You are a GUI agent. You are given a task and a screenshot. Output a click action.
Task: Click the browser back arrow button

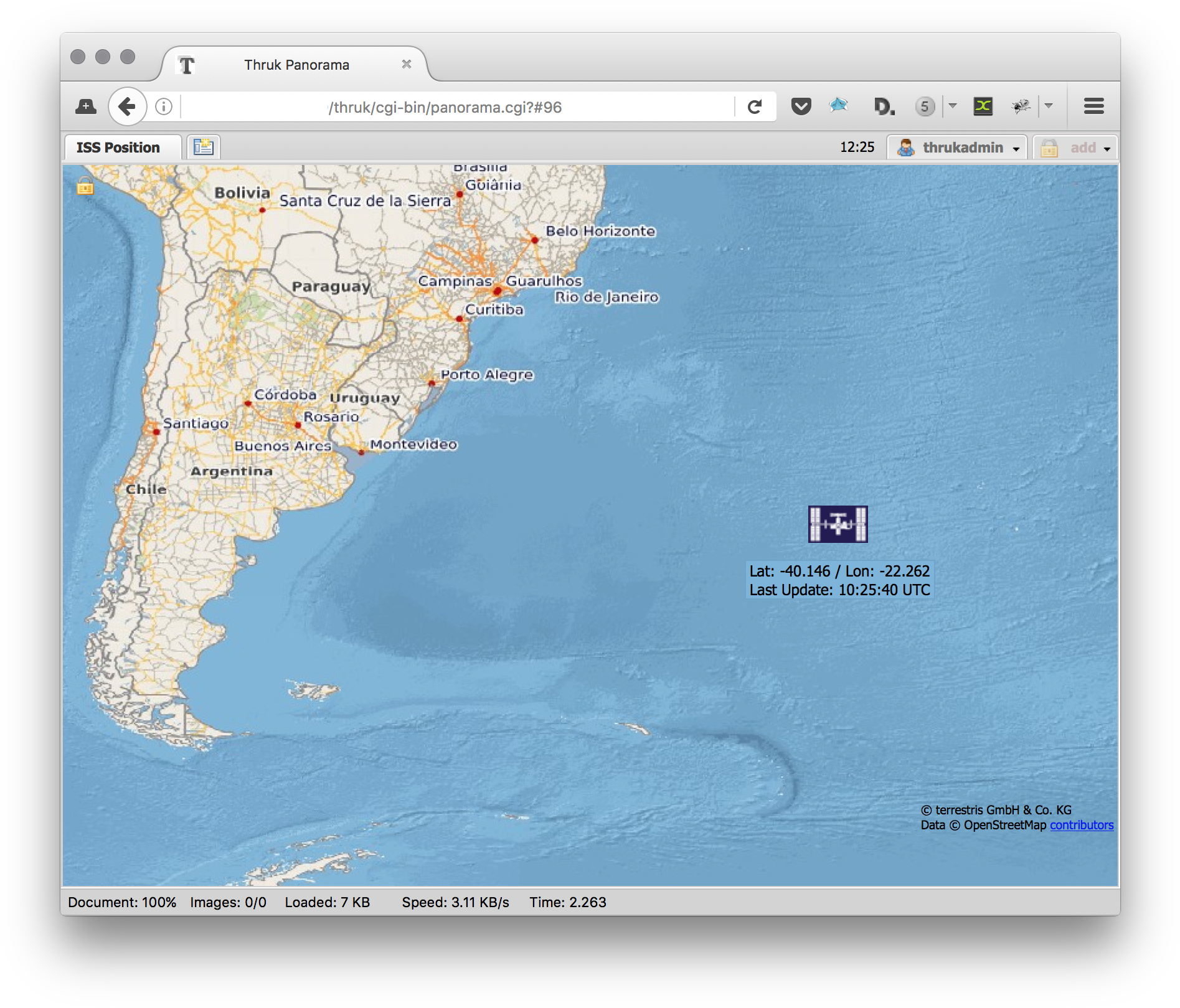(127, 107)
